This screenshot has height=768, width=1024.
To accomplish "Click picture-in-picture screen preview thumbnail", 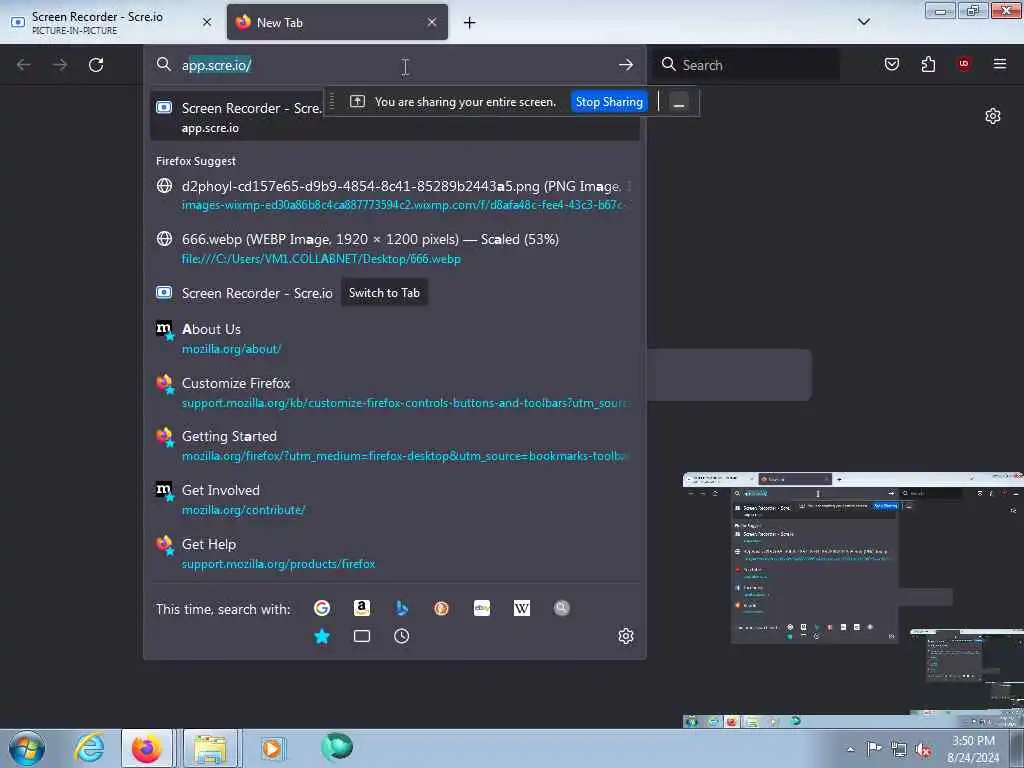I will pos(853,600).
